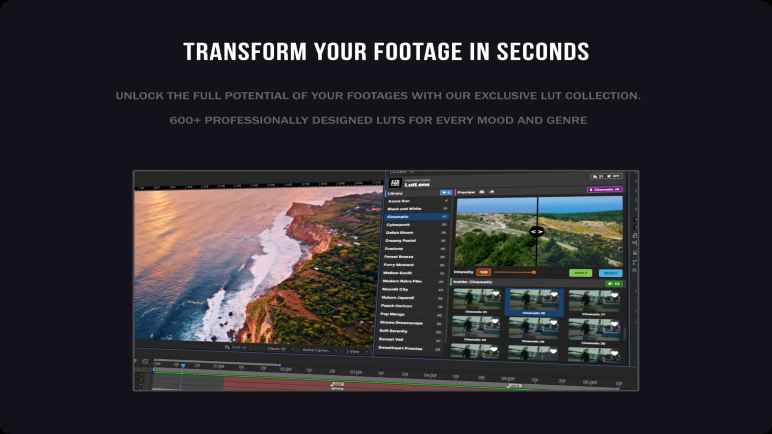772x434 pixels.
Task: Click the green button below the preview
Action: (x=580, y=272)
